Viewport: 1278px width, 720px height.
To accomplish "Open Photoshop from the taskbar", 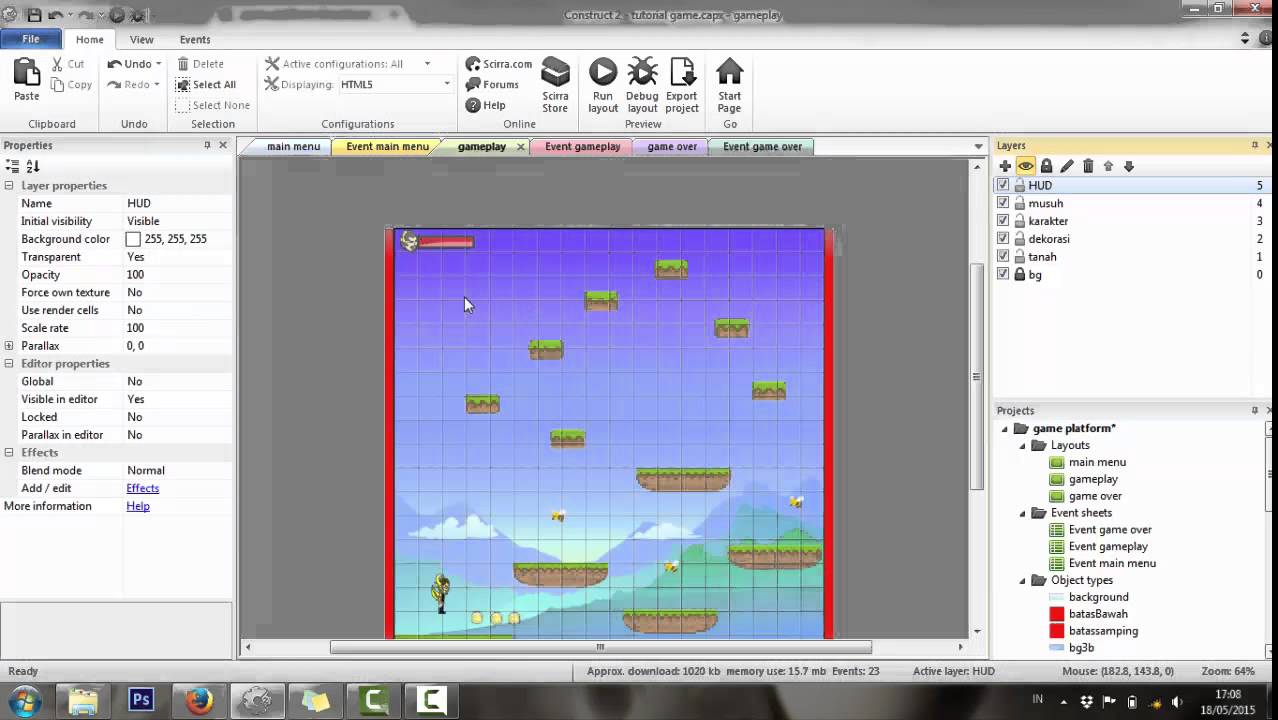I will coord(140,700).
